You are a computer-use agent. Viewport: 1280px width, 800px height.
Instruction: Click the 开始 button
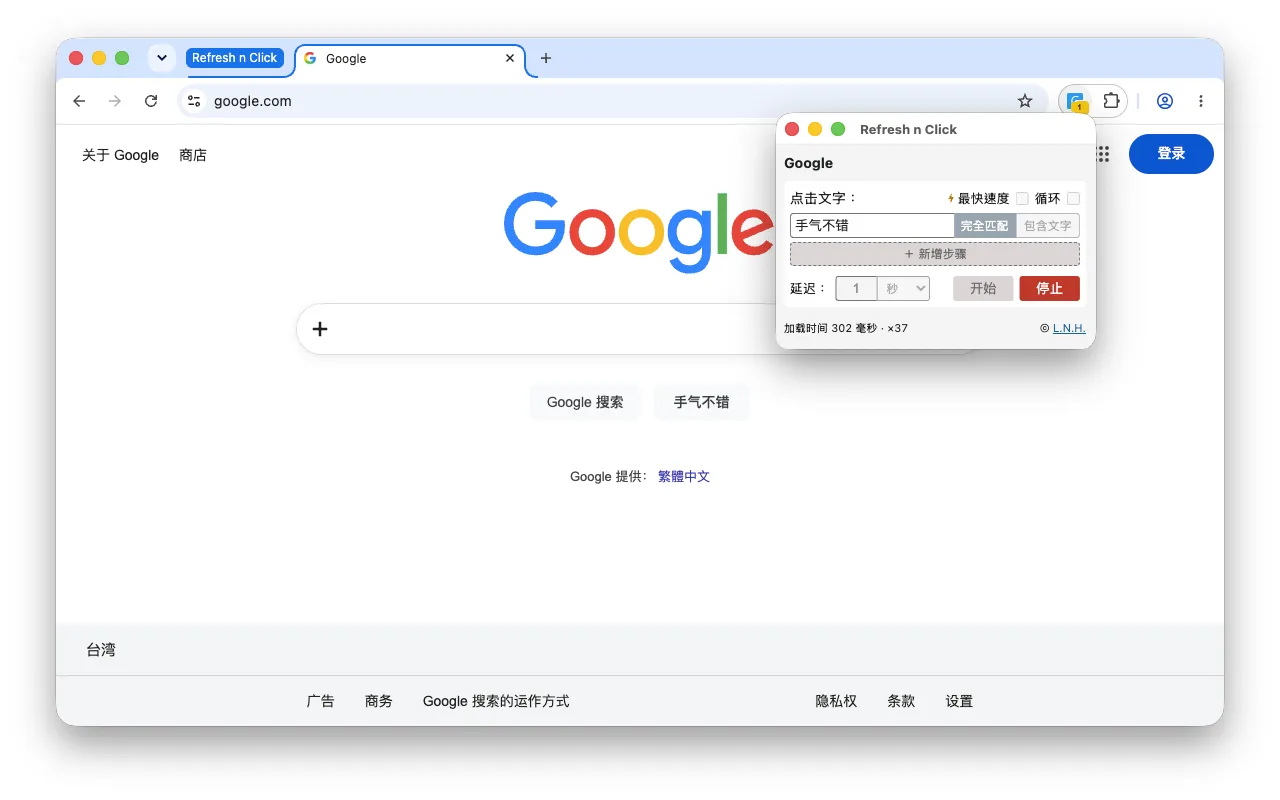(x=983, y=289)
